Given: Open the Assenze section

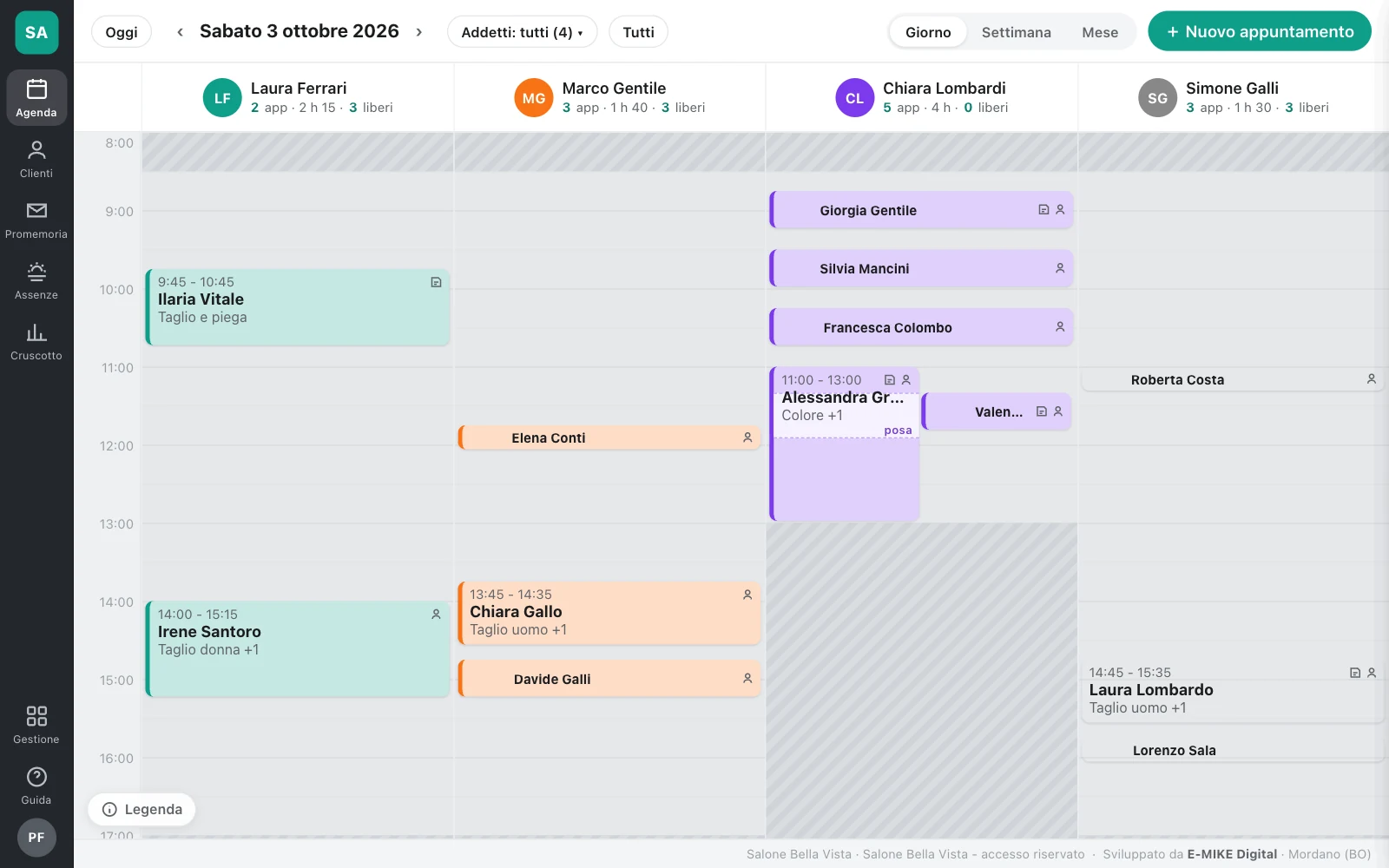Looking at the screenshot, I should 36,280.
